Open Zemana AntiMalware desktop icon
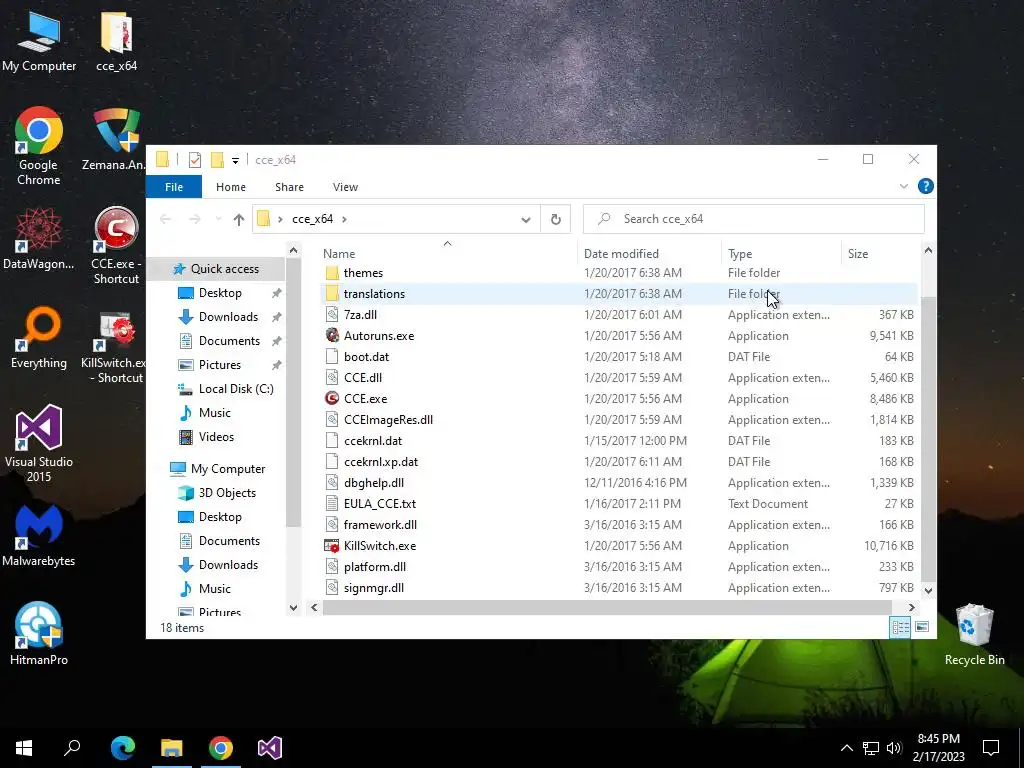 pyautogui.click(x=116, y=138)
